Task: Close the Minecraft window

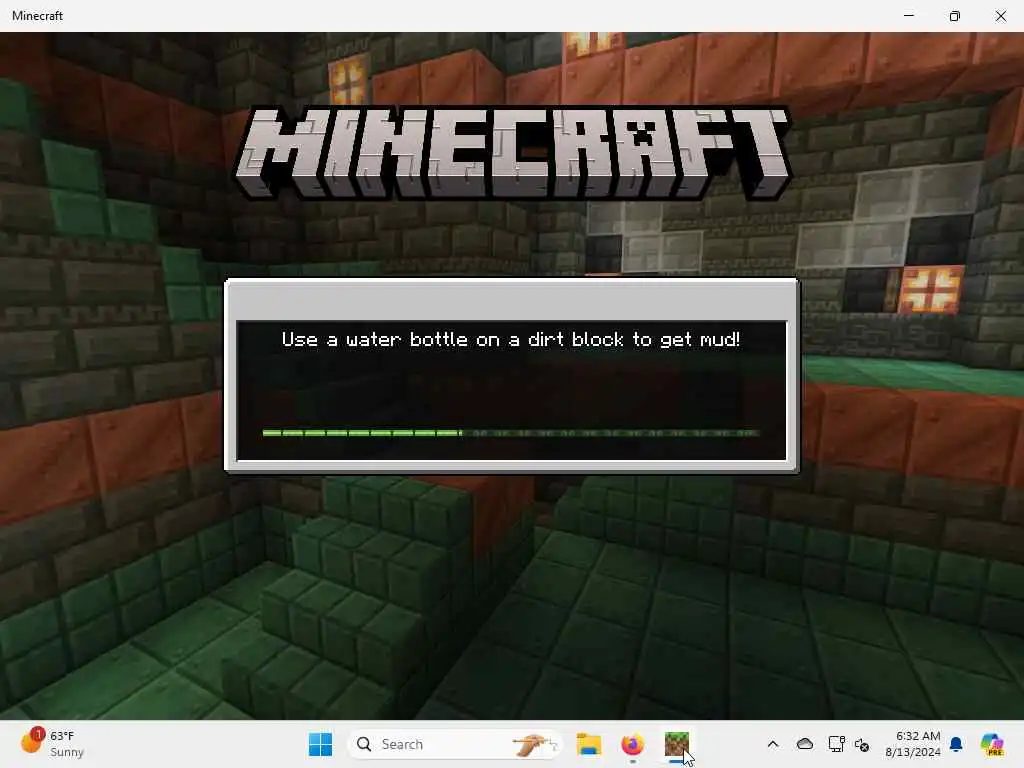Action: point(1000,16)
